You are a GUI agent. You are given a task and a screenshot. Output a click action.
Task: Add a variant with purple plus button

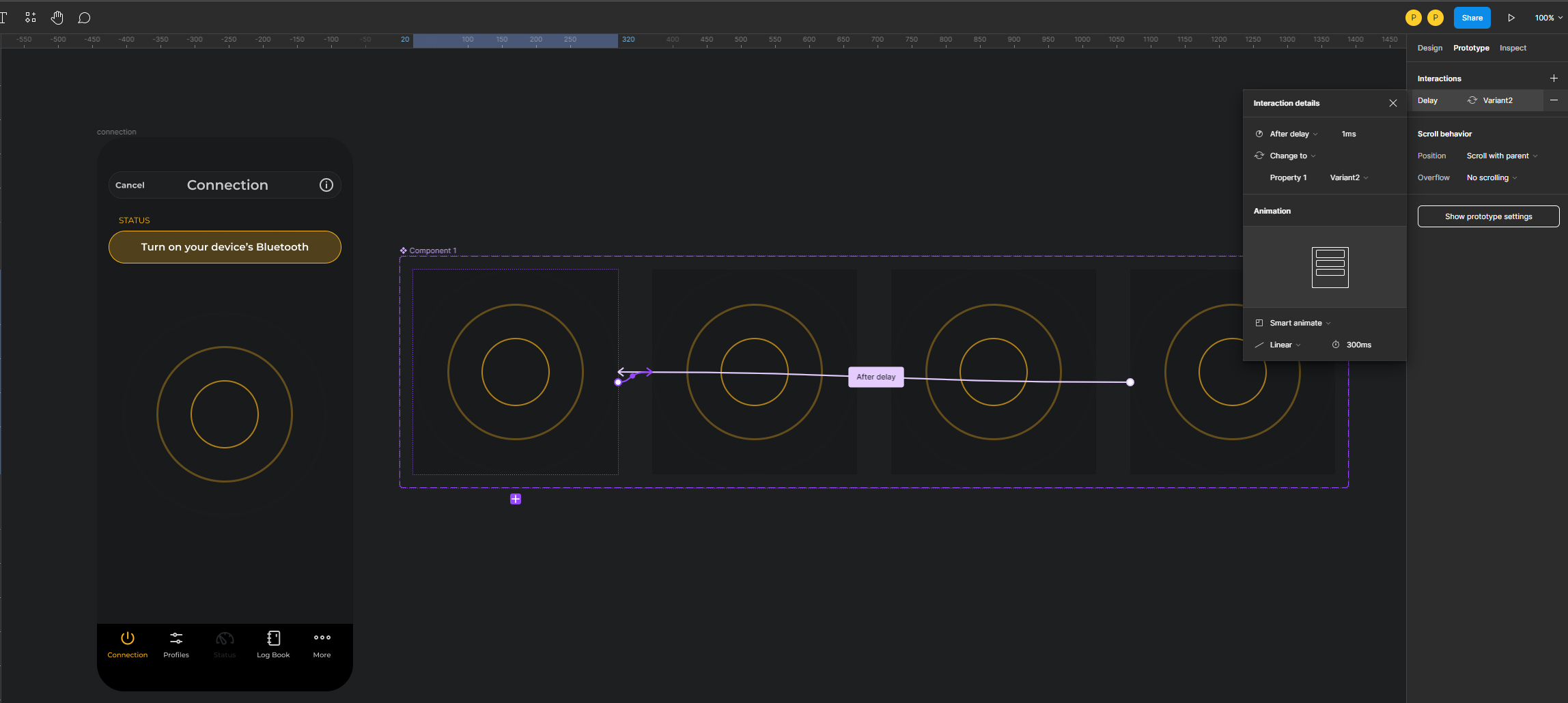[516, 500]
